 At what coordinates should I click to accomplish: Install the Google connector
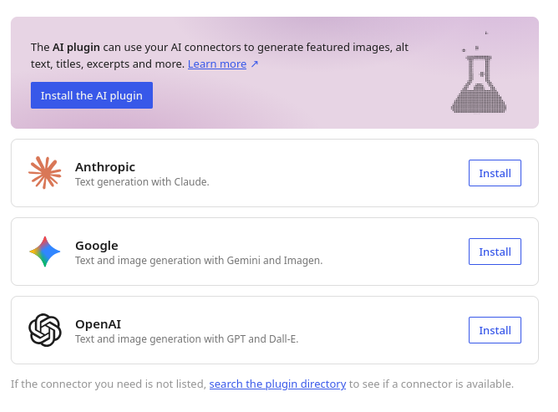point(495,252)
